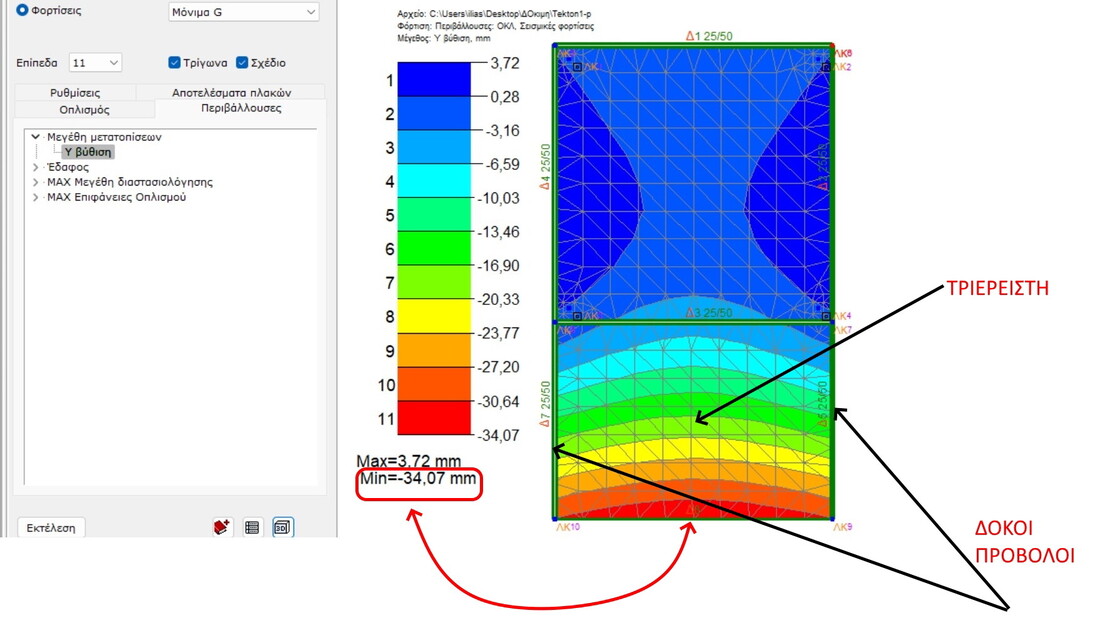The width and height of the screenshot is (1100, 618).
Task: Select the Φορτίσεις radio button
Action: tap(22, 11)
